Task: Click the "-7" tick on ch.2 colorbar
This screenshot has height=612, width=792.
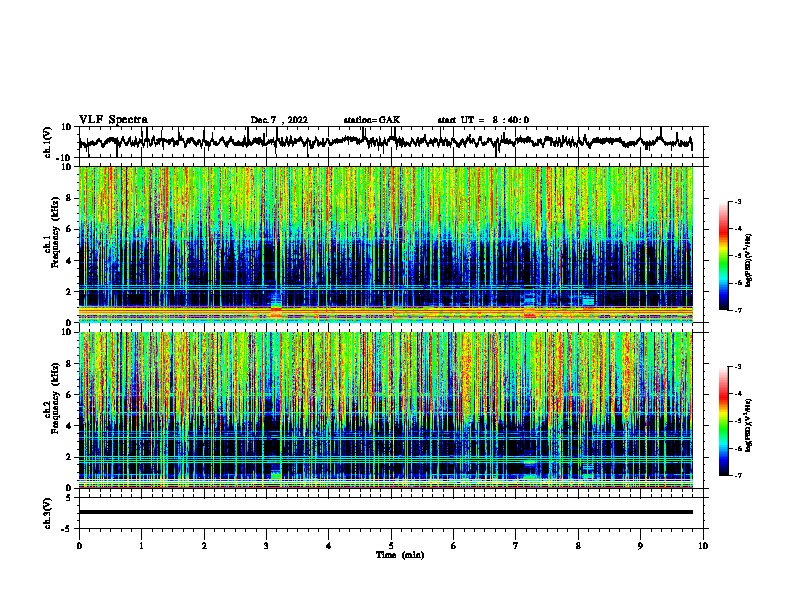Action: tap(737, 475)
